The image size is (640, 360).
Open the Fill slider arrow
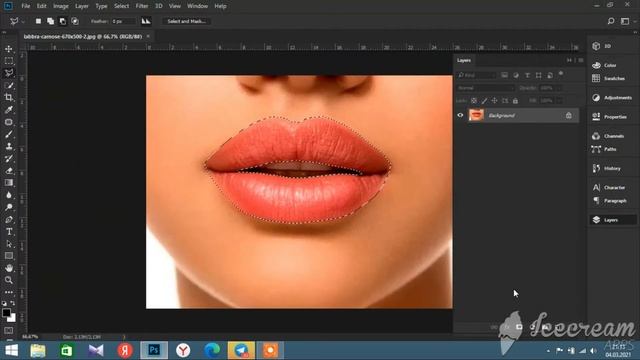coord(559,101)
